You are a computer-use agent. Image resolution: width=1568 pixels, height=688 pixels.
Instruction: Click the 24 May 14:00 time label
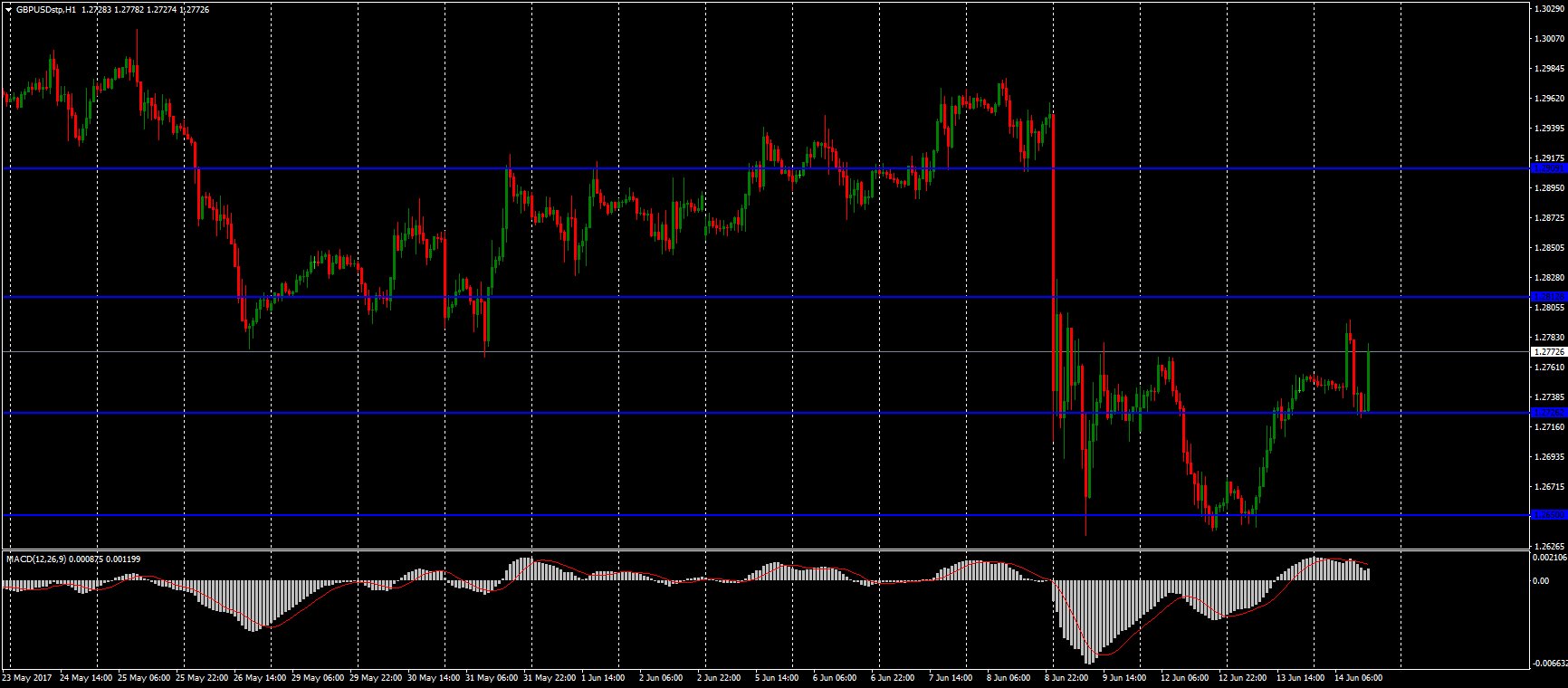[x=88, y=678]
